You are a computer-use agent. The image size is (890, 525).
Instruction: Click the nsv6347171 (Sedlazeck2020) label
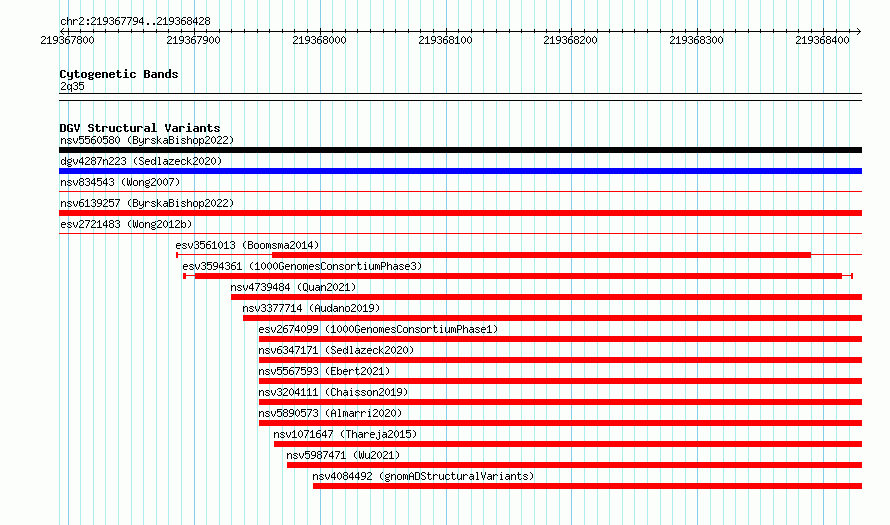[336, 350]
